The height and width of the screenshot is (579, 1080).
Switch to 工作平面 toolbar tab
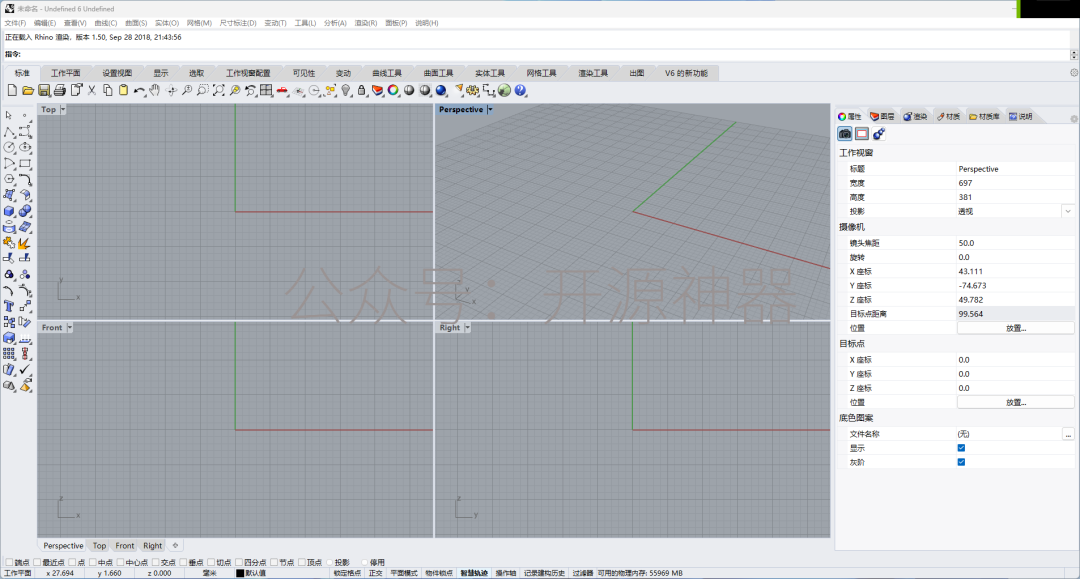click(x=65, y=73)
